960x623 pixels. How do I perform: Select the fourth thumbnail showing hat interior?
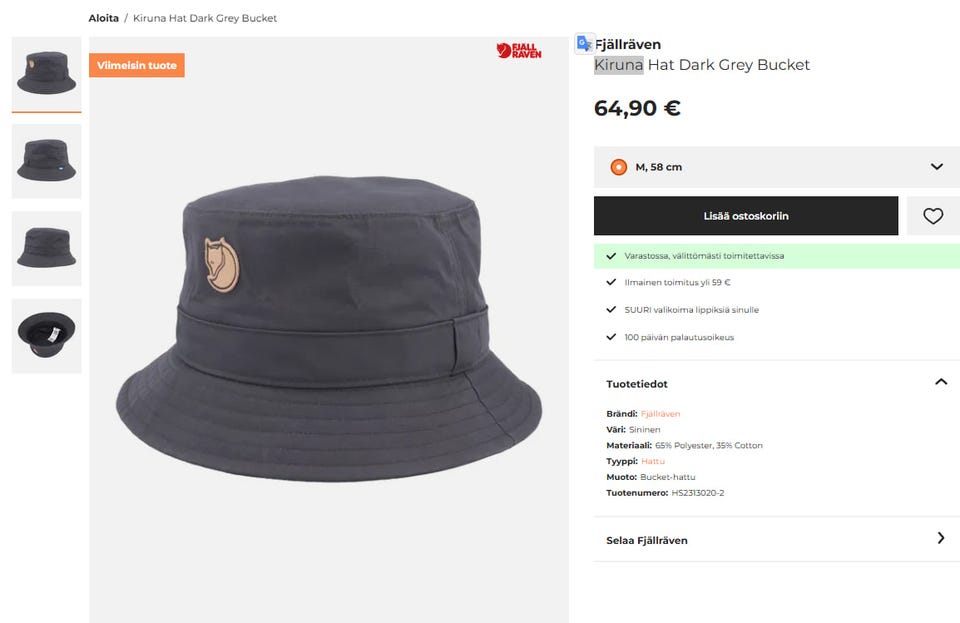point(47,336)
